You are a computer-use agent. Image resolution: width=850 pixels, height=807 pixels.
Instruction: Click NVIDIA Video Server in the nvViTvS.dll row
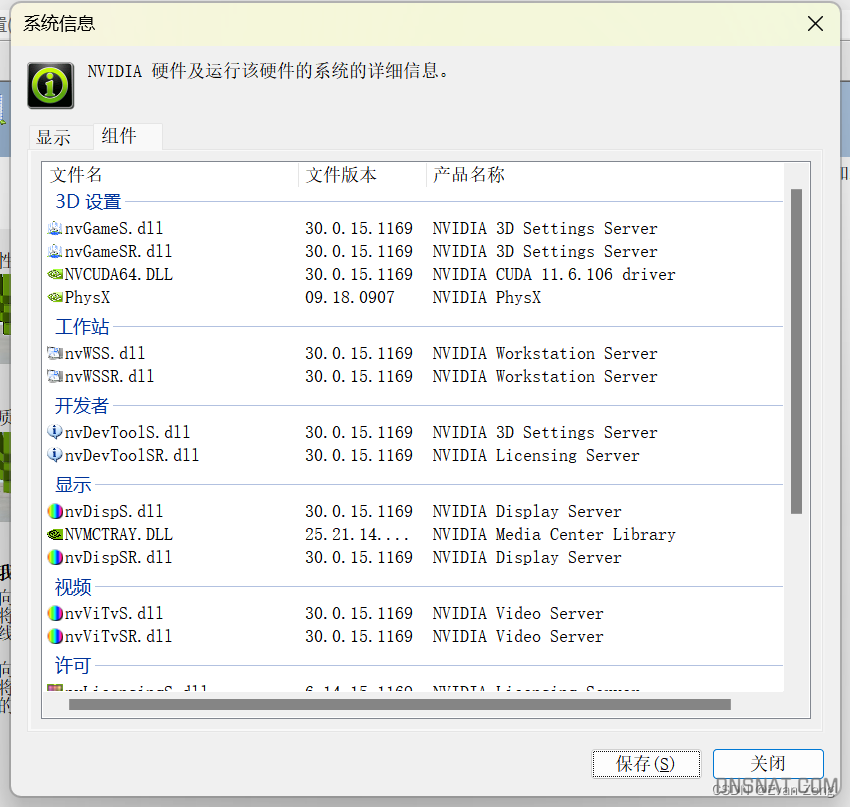518,613
